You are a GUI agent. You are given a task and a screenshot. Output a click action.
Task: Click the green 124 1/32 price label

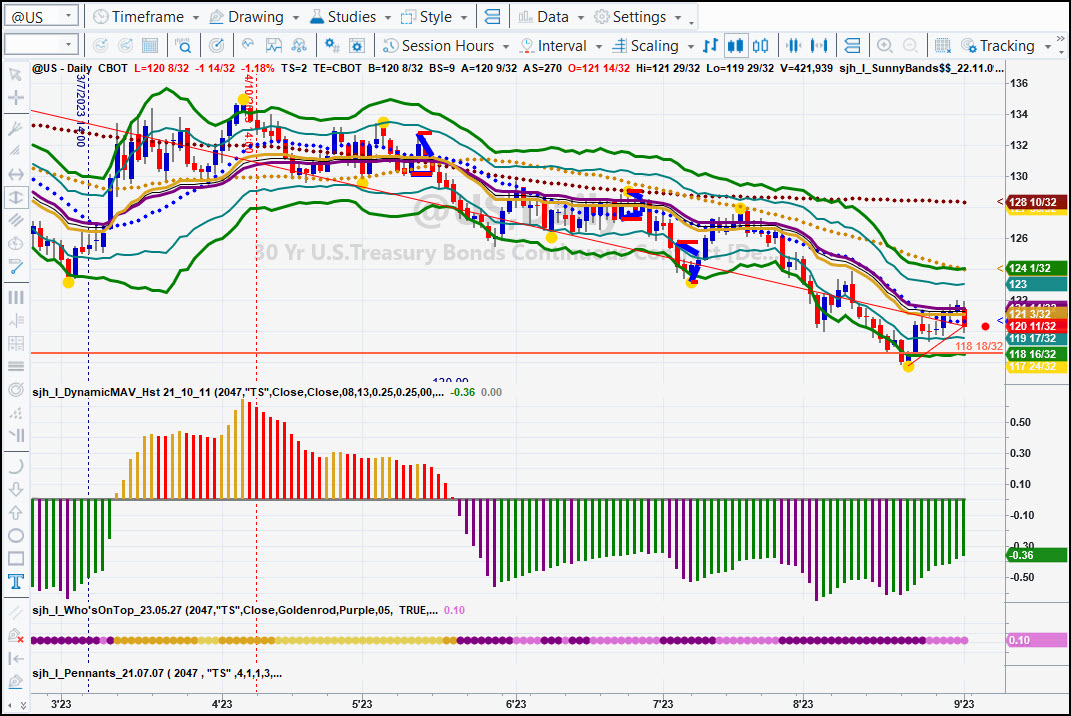pos(1036,268)
